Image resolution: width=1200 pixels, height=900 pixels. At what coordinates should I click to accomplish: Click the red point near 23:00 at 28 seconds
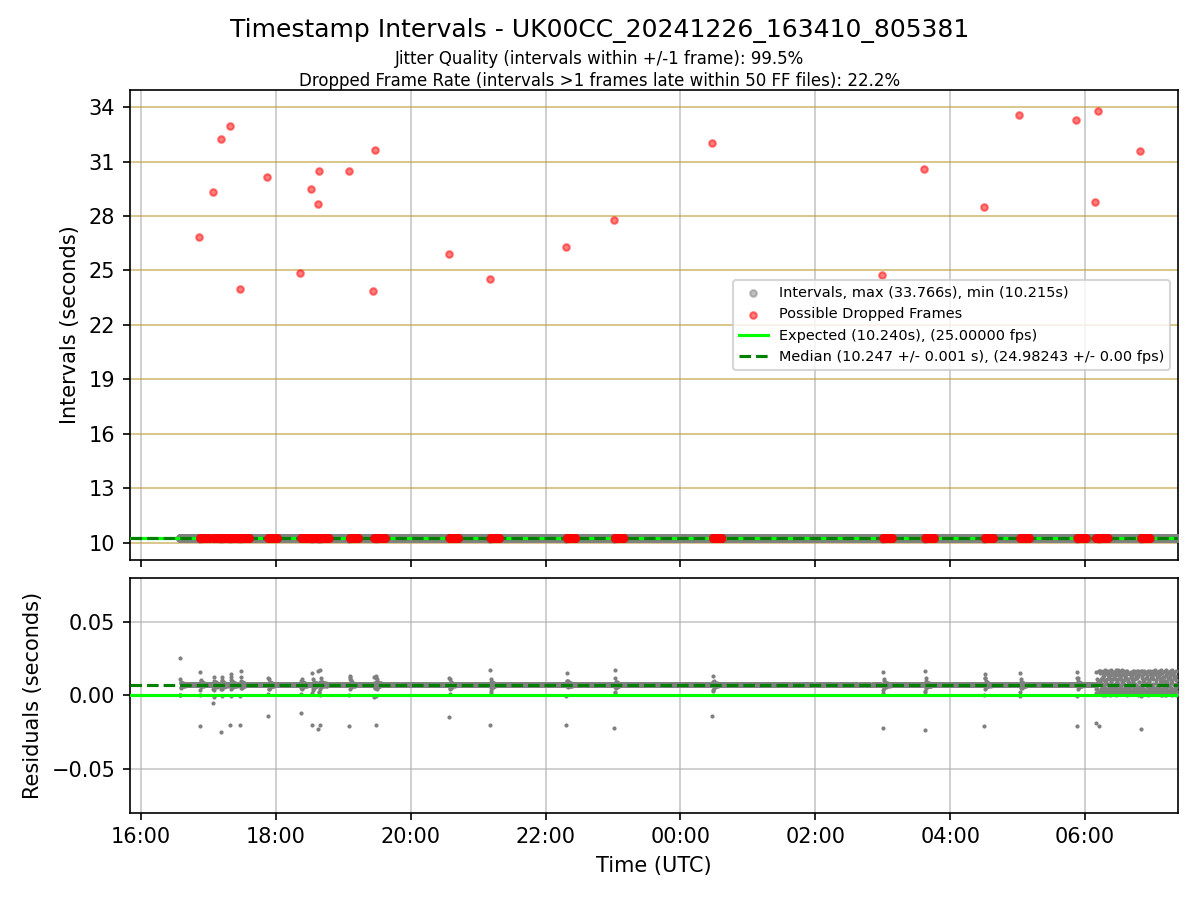click(614, 220)
